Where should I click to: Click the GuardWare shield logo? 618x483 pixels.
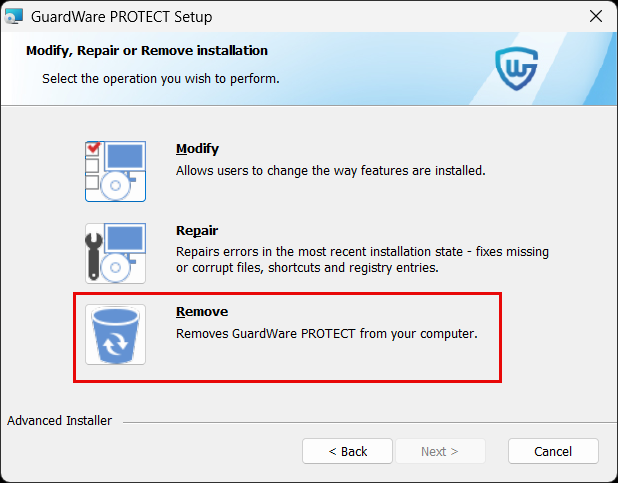click(x=517, y=69)
